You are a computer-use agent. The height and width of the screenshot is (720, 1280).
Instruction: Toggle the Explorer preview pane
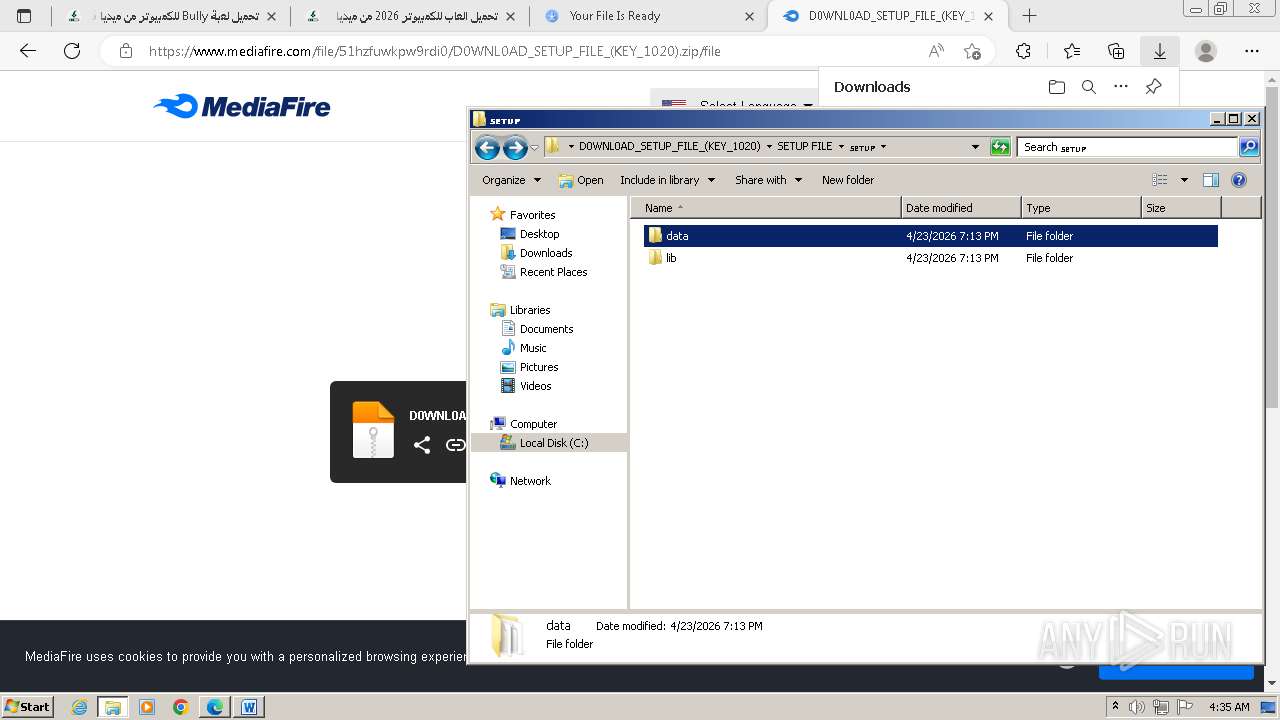(1211, 180)
